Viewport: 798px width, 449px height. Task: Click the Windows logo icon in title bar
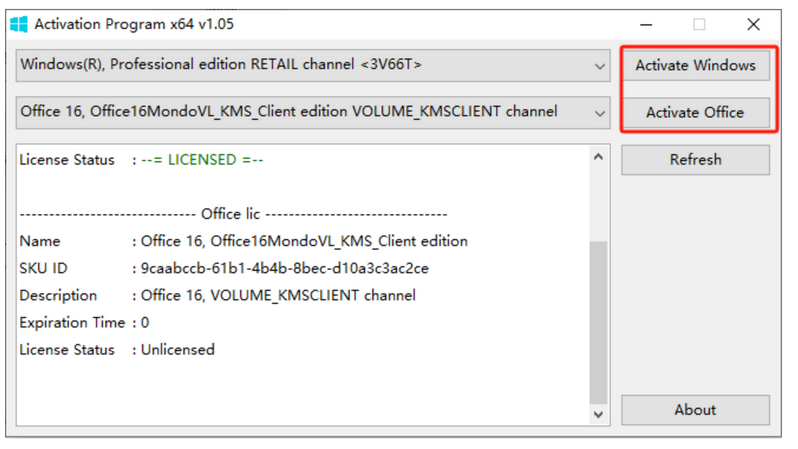[x=19, y=24]
